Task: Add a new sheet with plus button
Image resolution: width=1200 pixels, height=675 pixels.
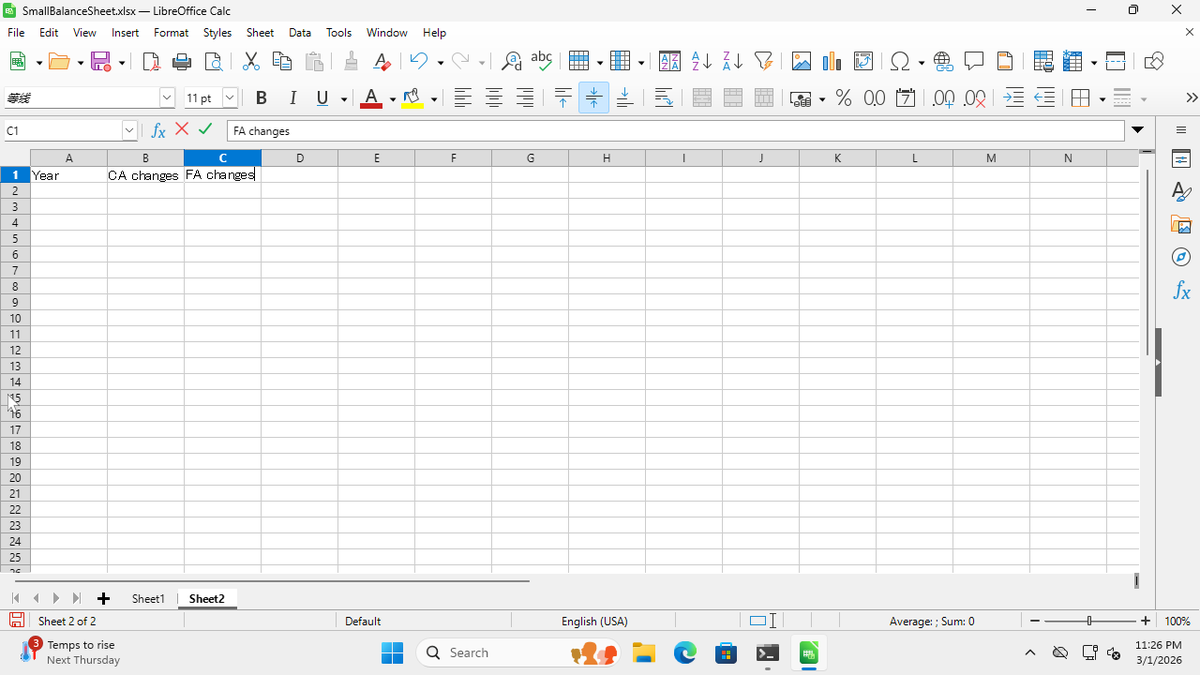Action: click(103, 598)
